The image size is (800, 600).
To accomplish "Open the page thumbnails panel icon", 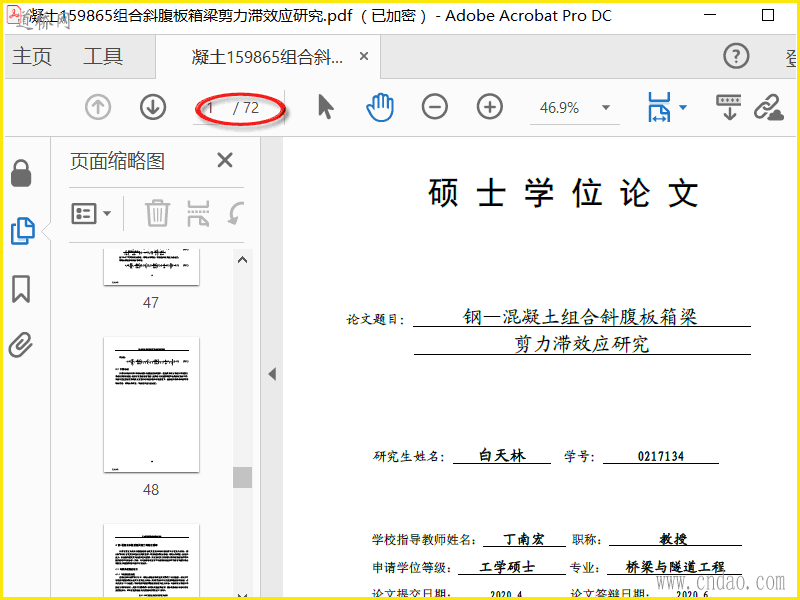I will point(23,231).
